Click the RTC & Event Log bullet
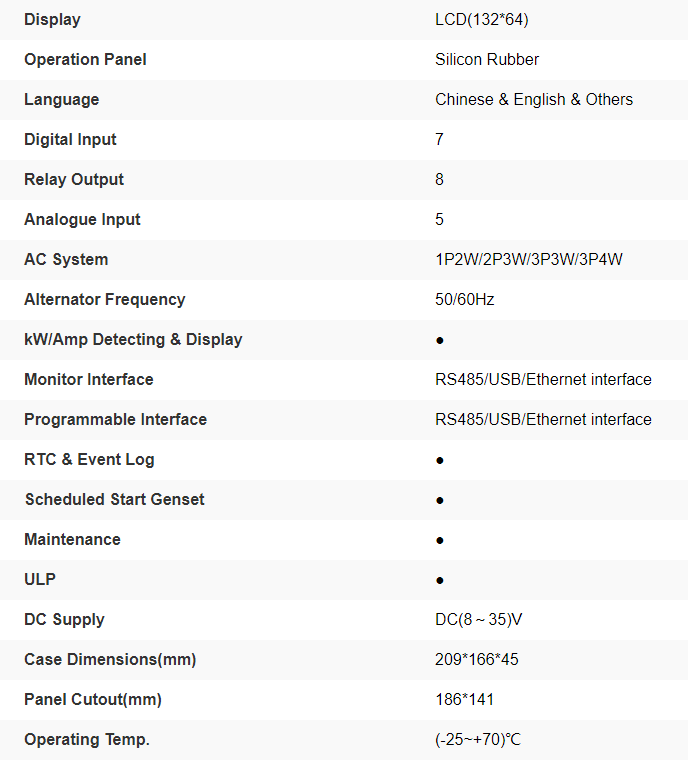The height and width of the screenshot is (771, 688). click(440, 460)
